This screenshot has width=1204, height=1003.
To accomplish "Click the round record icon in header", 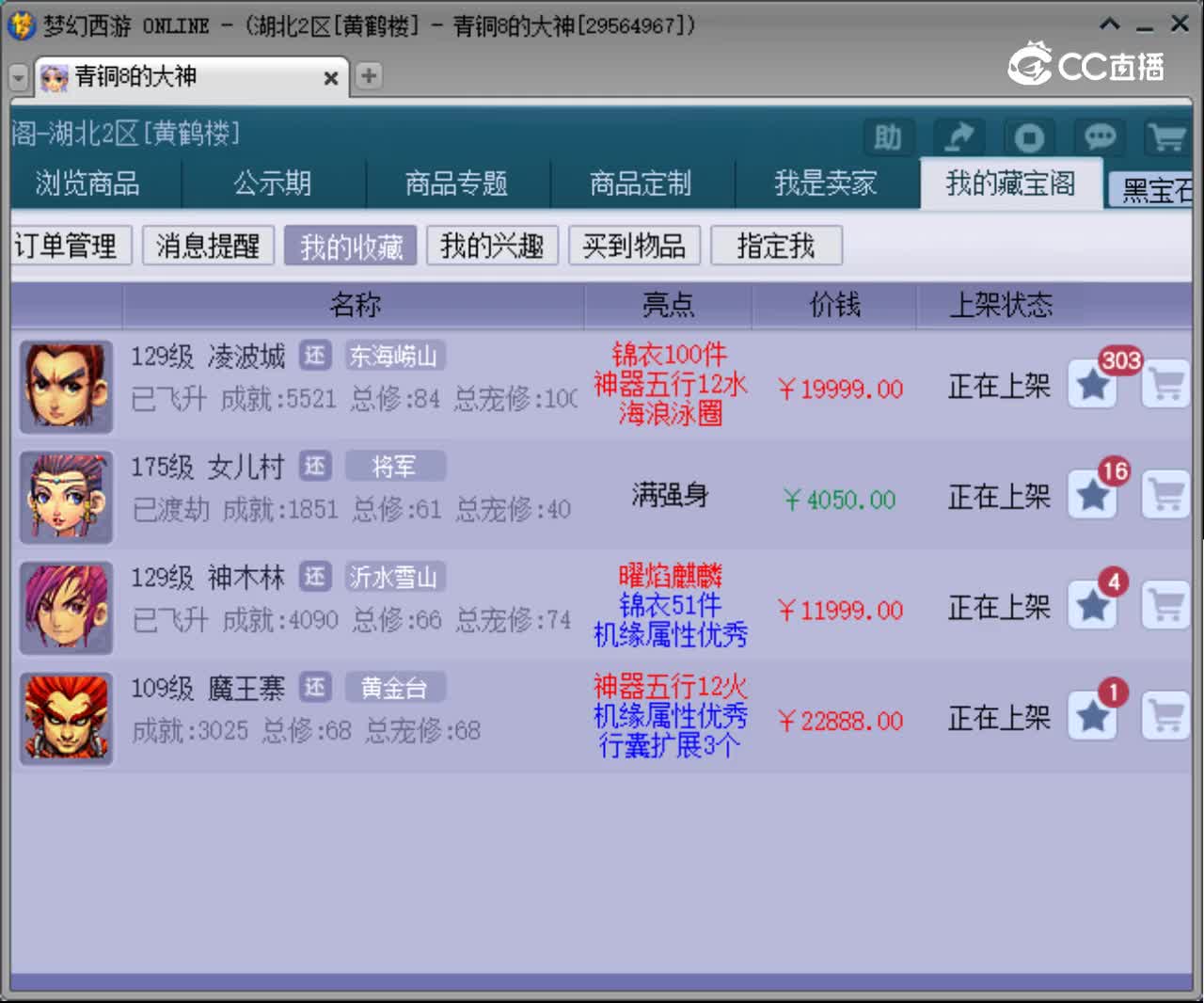I will 1029,138.
